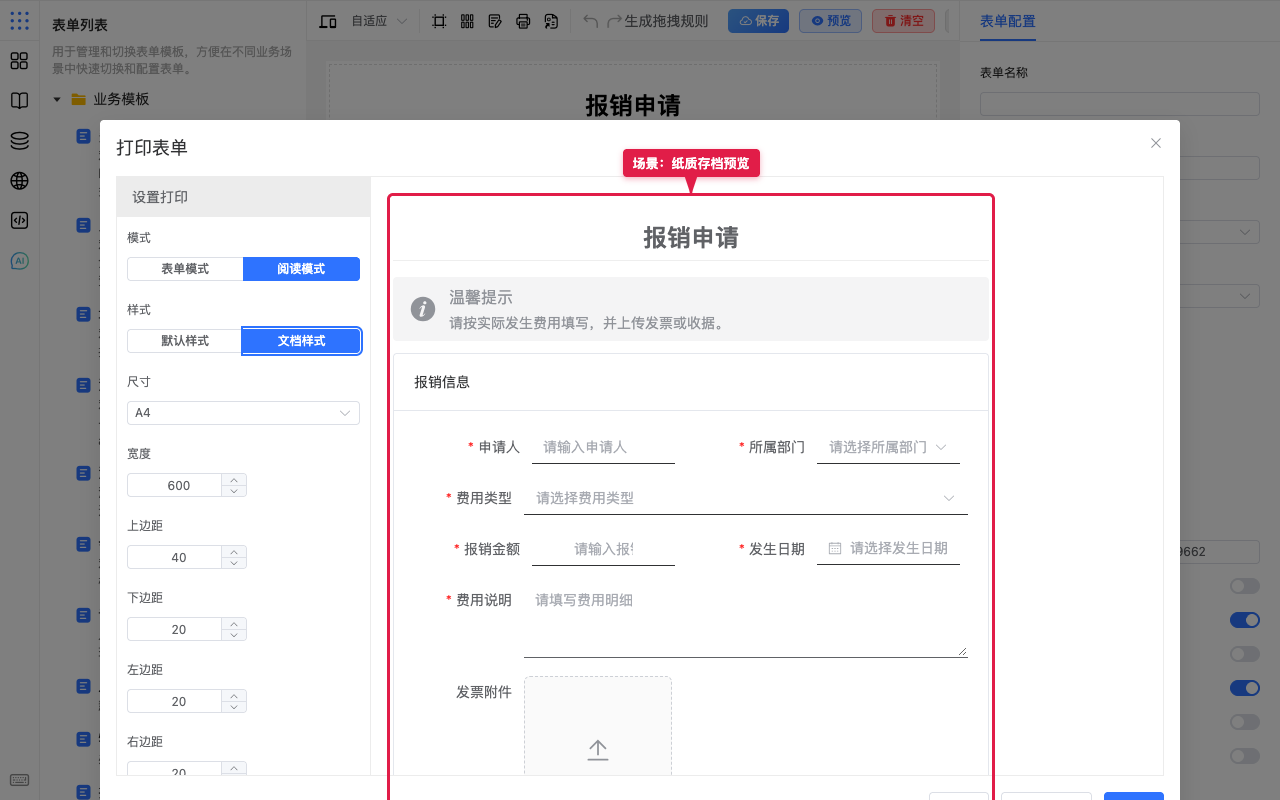Select 默认样式 under 样式

[x=185, y=341]
